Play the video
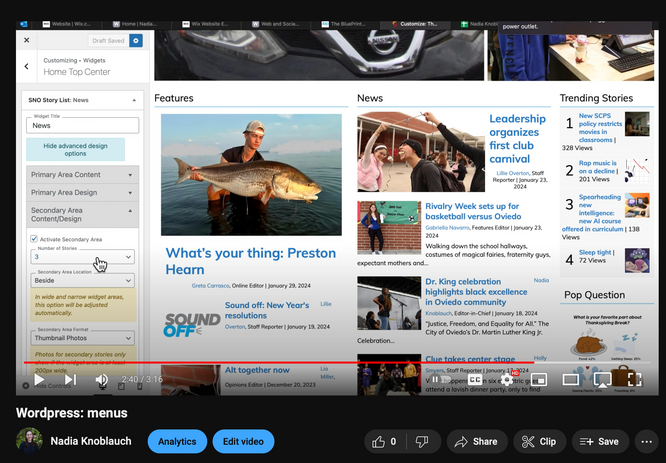The image size is (666, 463). point(39,380)
